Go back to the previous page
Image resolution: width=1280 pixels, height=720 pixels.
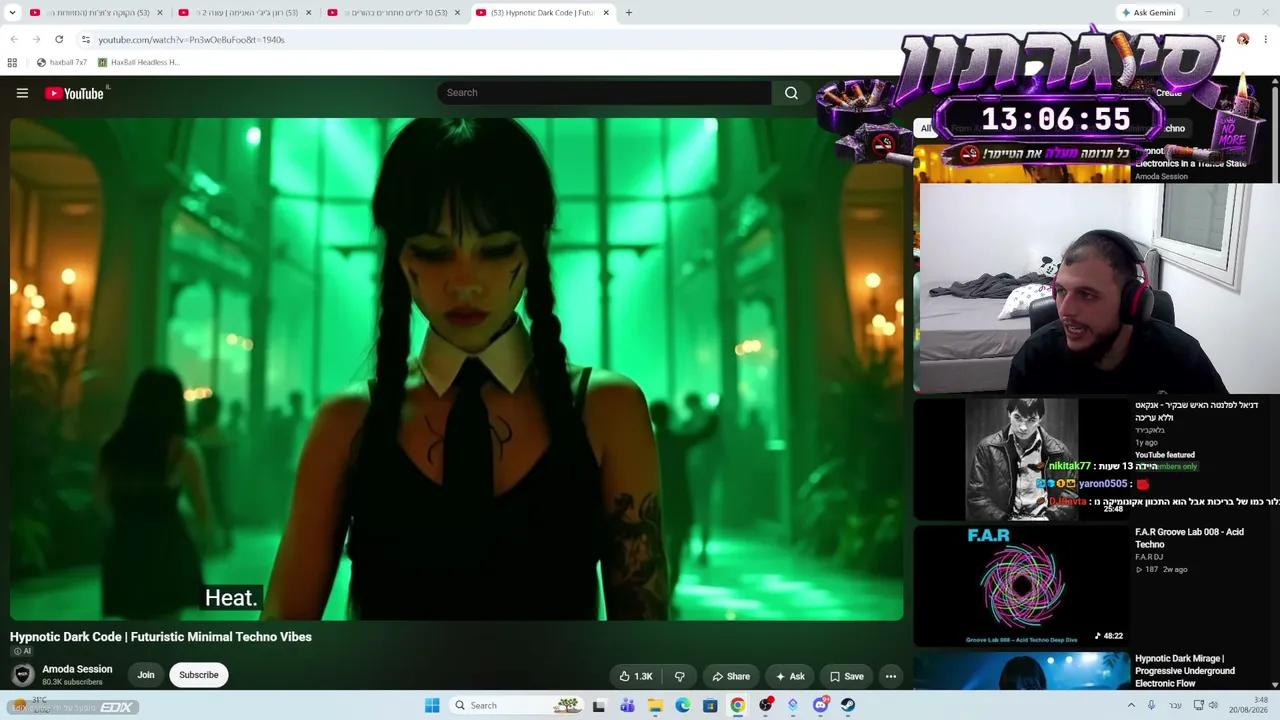click(14, 40)
